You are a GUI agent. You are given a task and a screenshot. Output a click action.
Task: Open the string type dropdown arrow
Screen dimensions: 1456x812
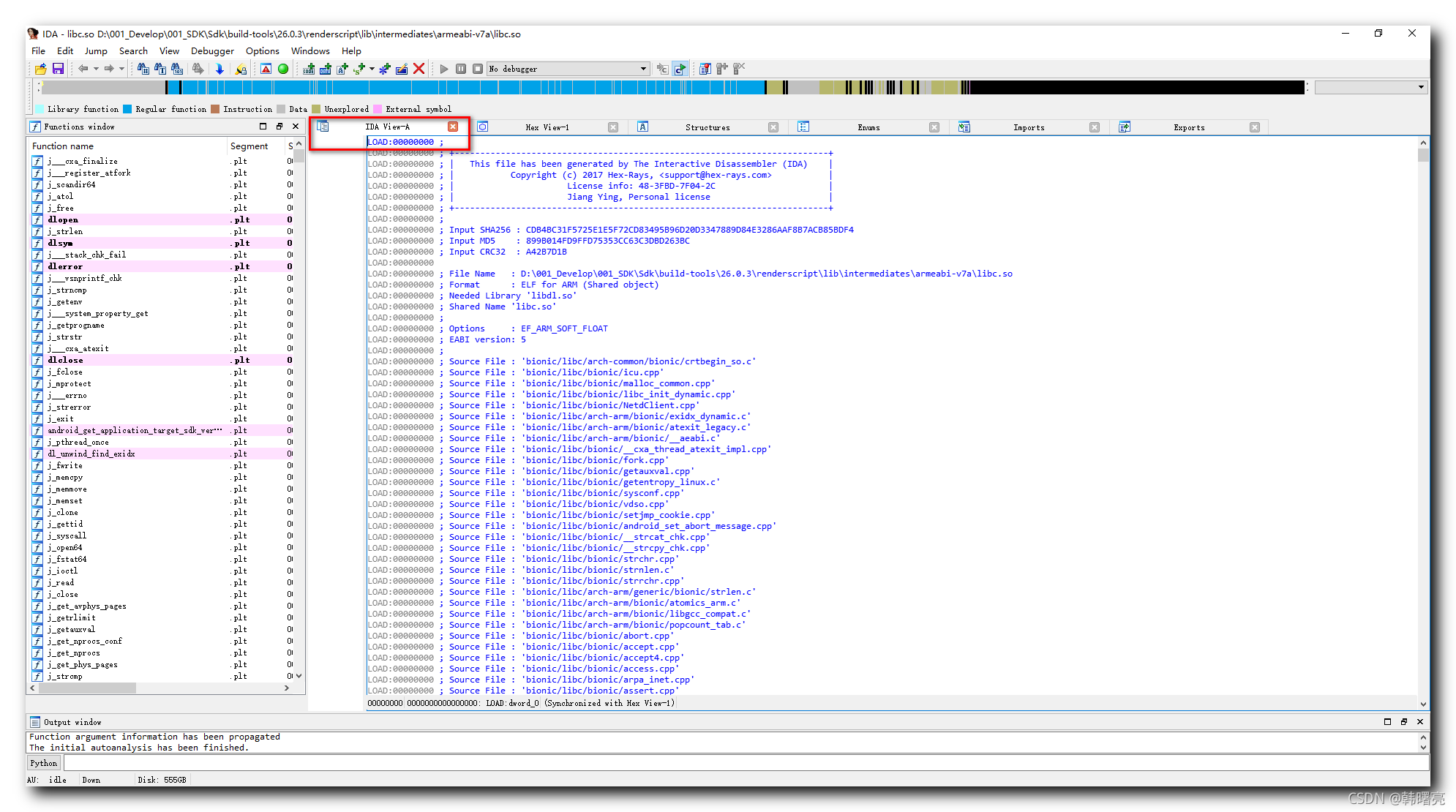click(372, 68)
